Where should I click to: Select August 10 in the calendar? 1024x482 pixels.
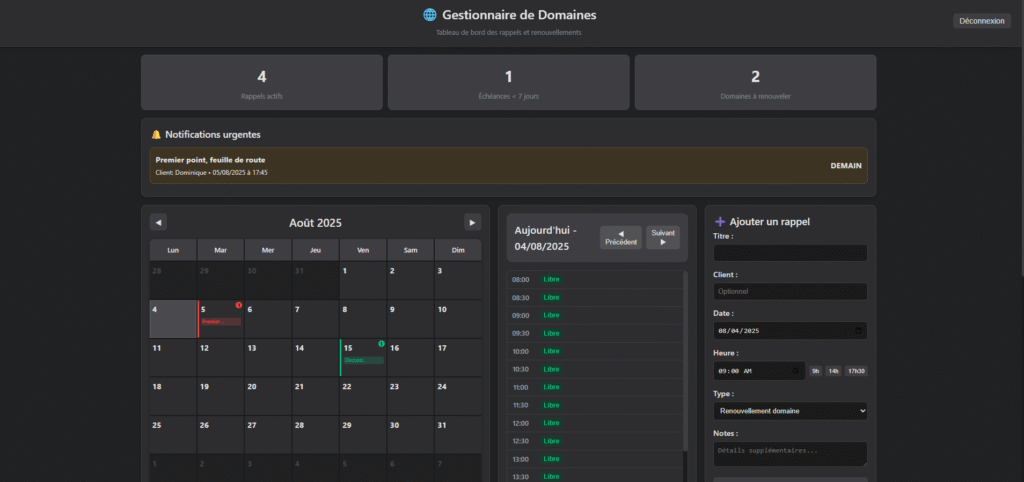click(458, 319)
